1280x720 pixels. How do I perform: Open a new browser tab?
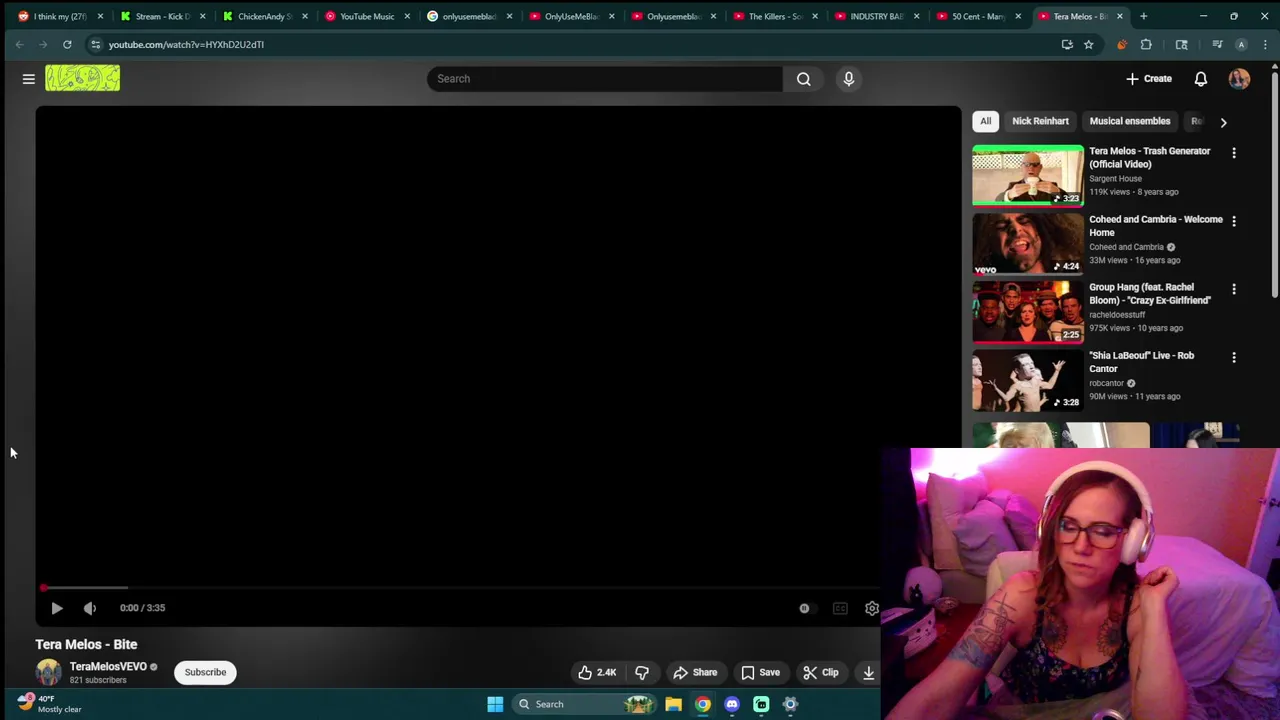pyautogui.click(x=1143, y=16)
